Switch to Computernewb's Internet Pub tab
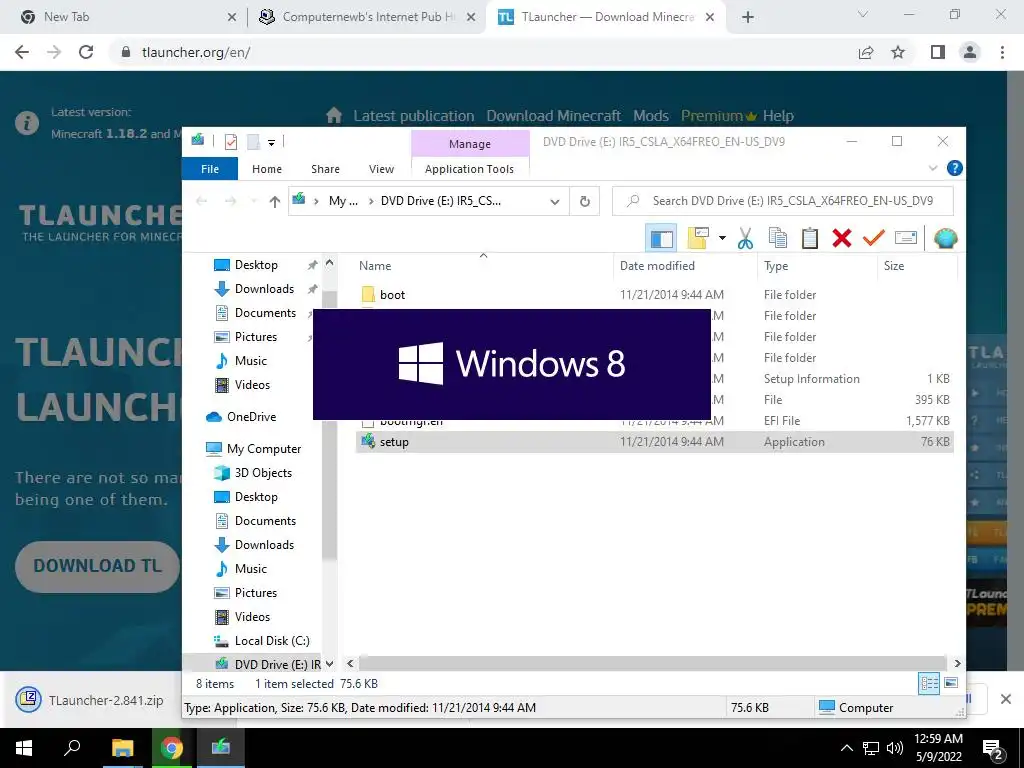The height and width of the screenshot is (768, 1024). pos(368,17)
